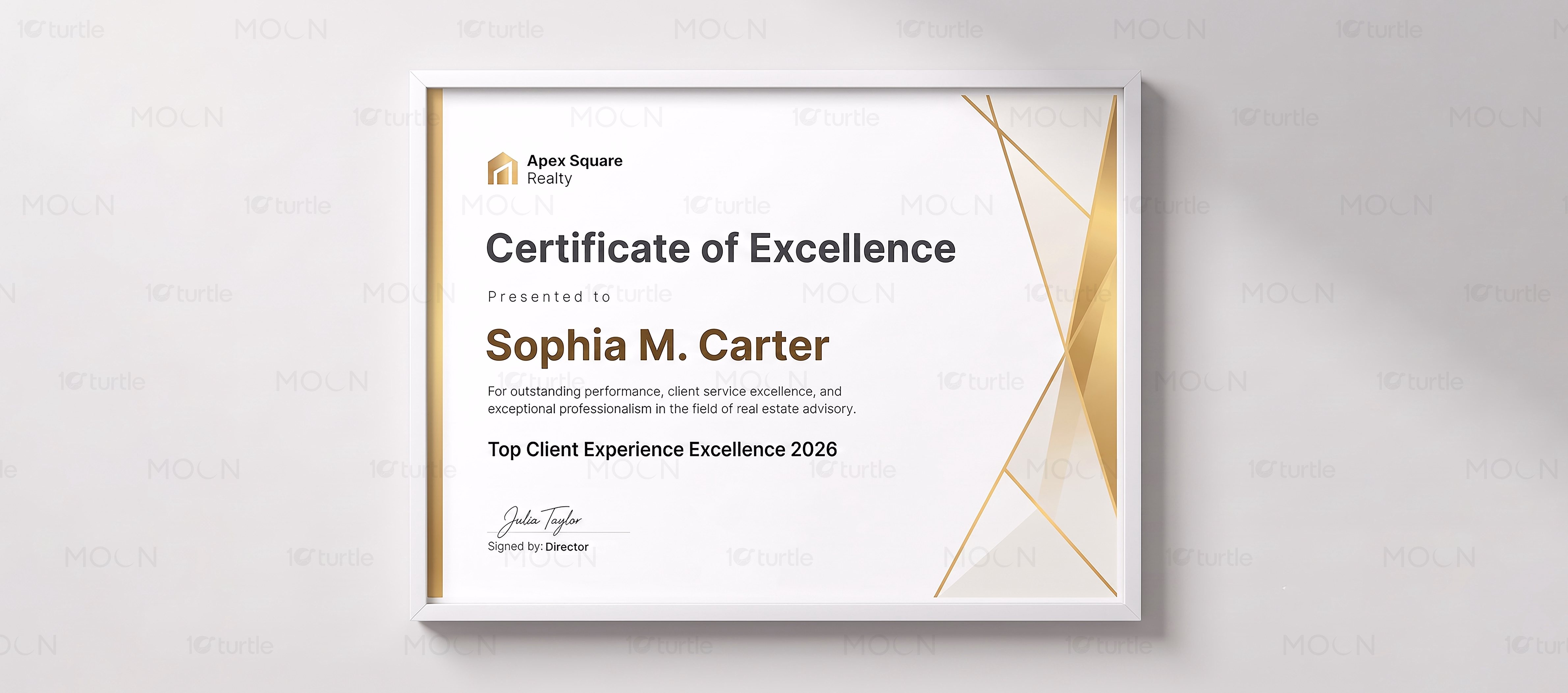Click the white picture frame's top edge
This screenshot has height=693, width=1568.
775,79
